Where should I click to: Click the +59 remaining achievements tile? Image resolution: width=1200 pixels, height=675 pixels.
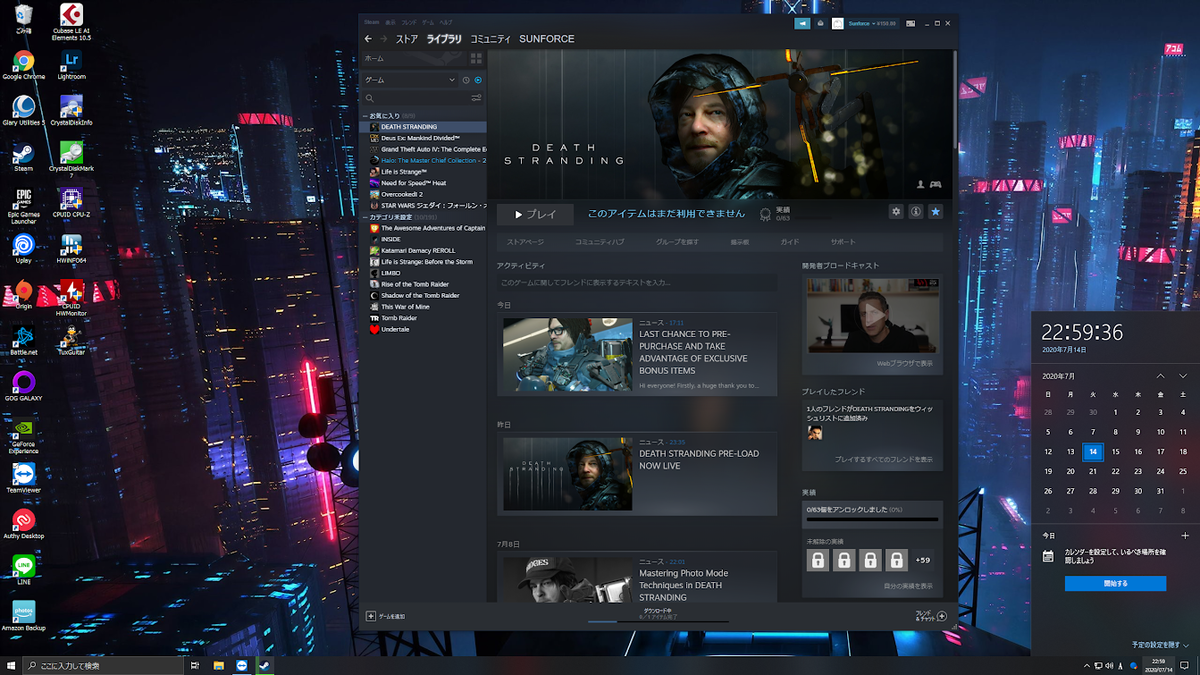[x=923, y=560]
